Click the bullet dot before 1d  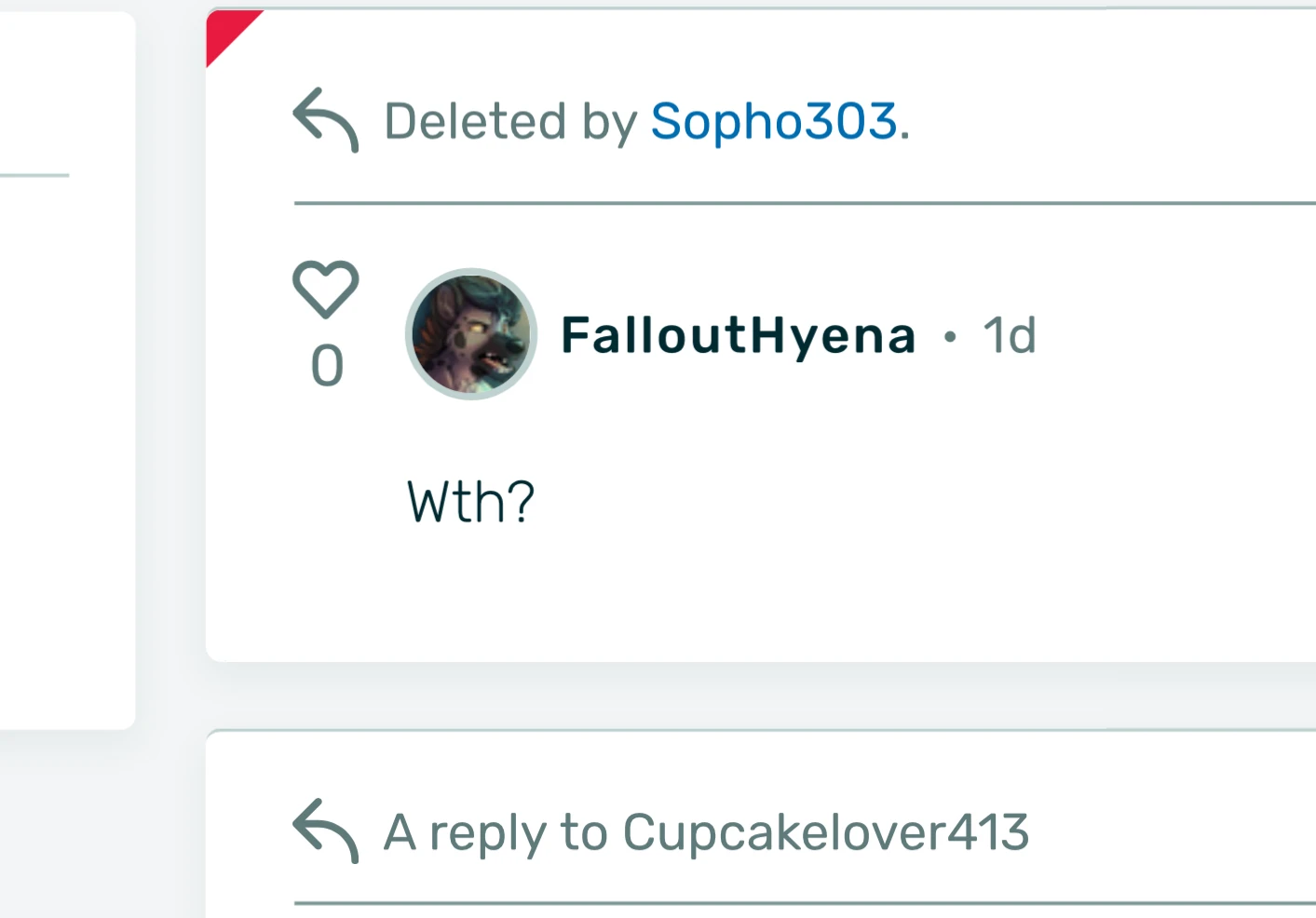pyautogui.click(x=950, y=336)
